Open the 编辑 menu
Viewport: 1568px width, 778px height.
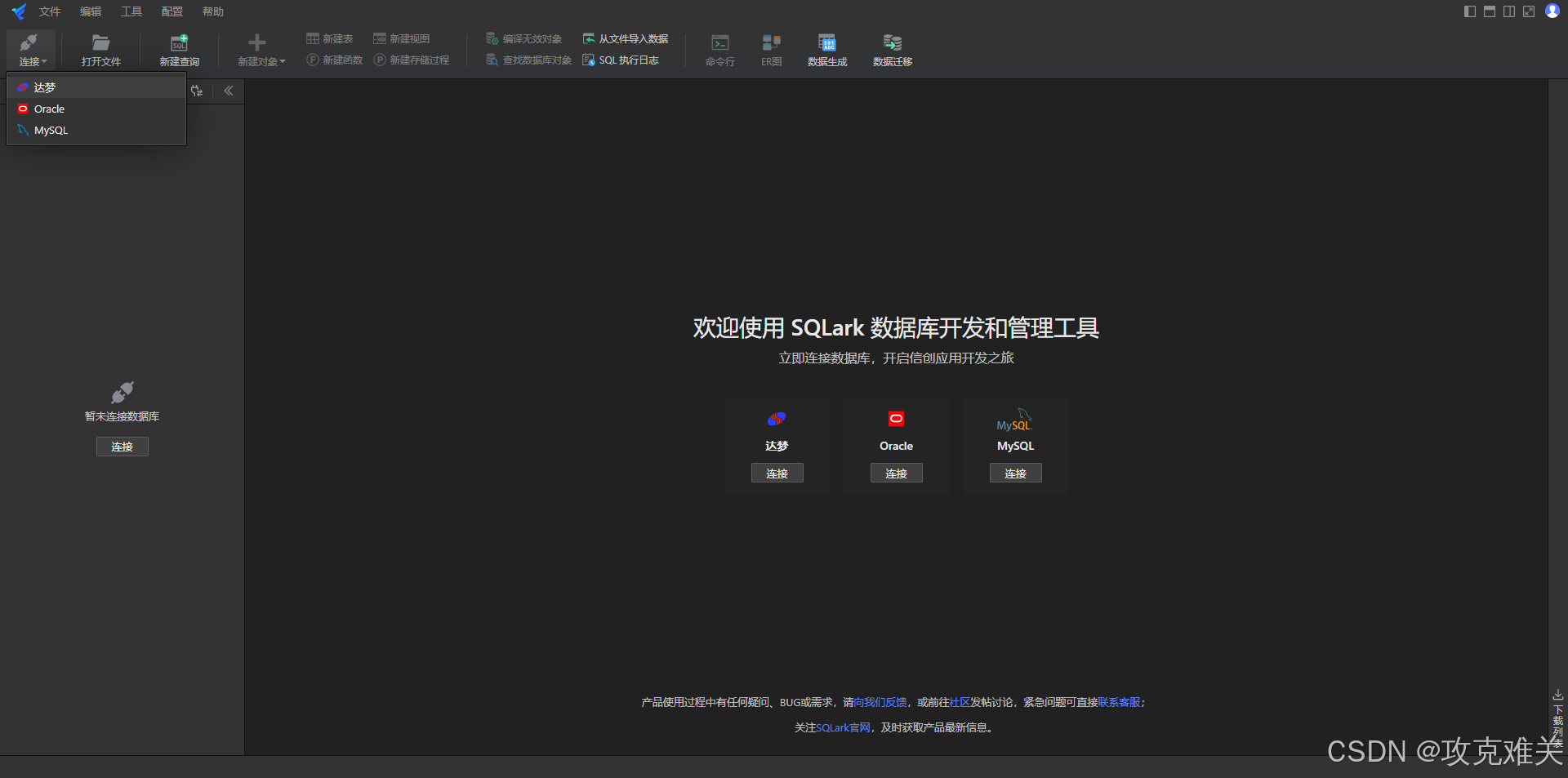click(91, 11)
